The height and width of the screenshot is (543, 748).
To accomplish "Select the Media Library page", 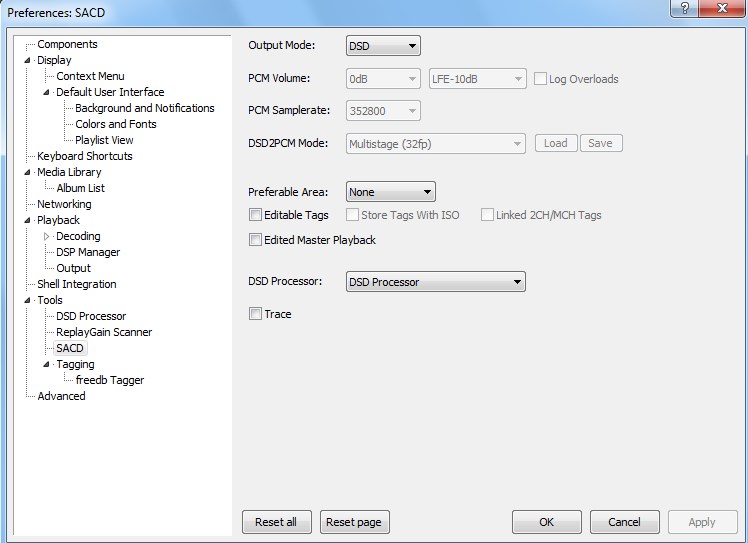I will pos(69,172).
